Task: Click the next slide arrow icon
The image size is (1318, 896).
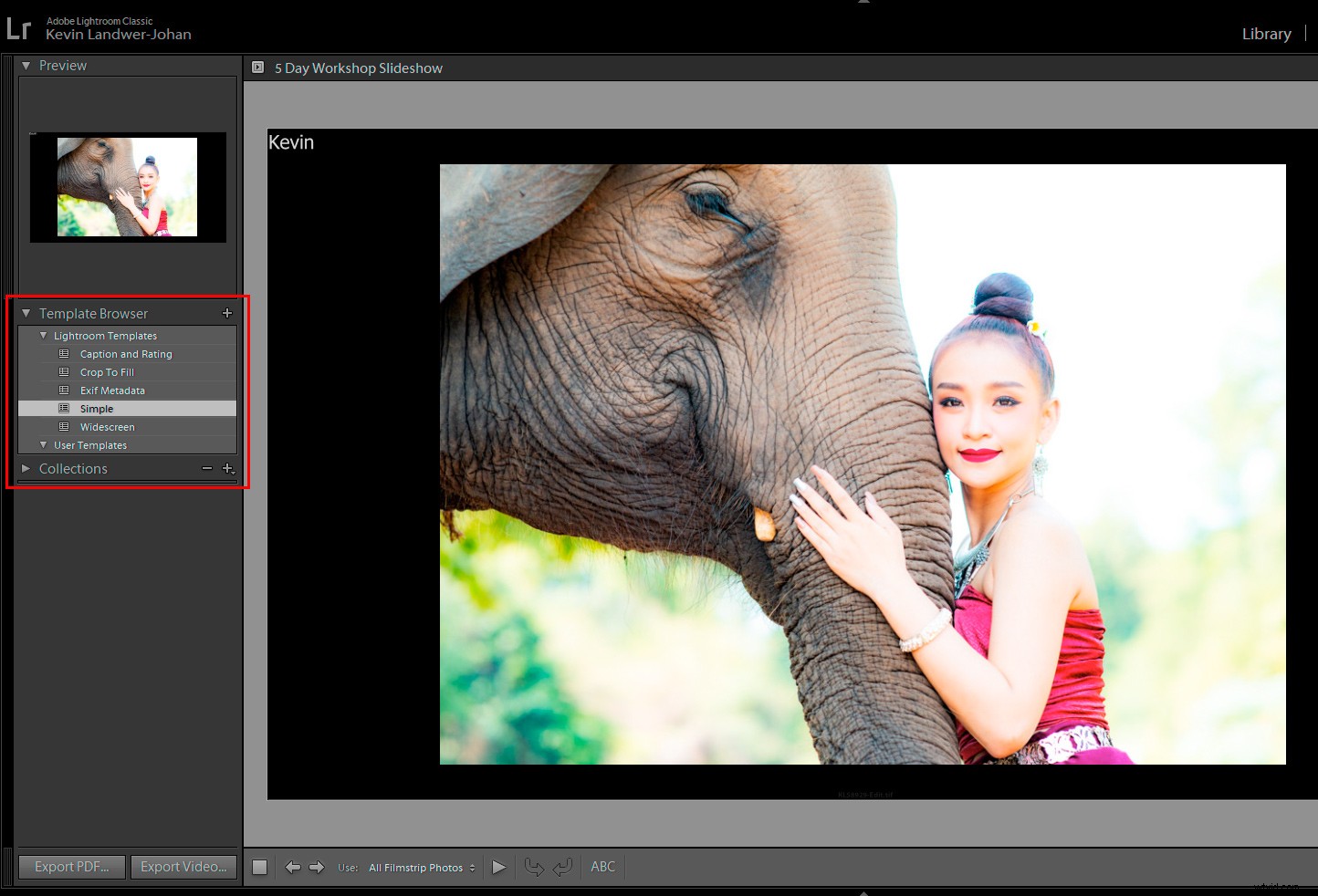Action: [317, 867]
